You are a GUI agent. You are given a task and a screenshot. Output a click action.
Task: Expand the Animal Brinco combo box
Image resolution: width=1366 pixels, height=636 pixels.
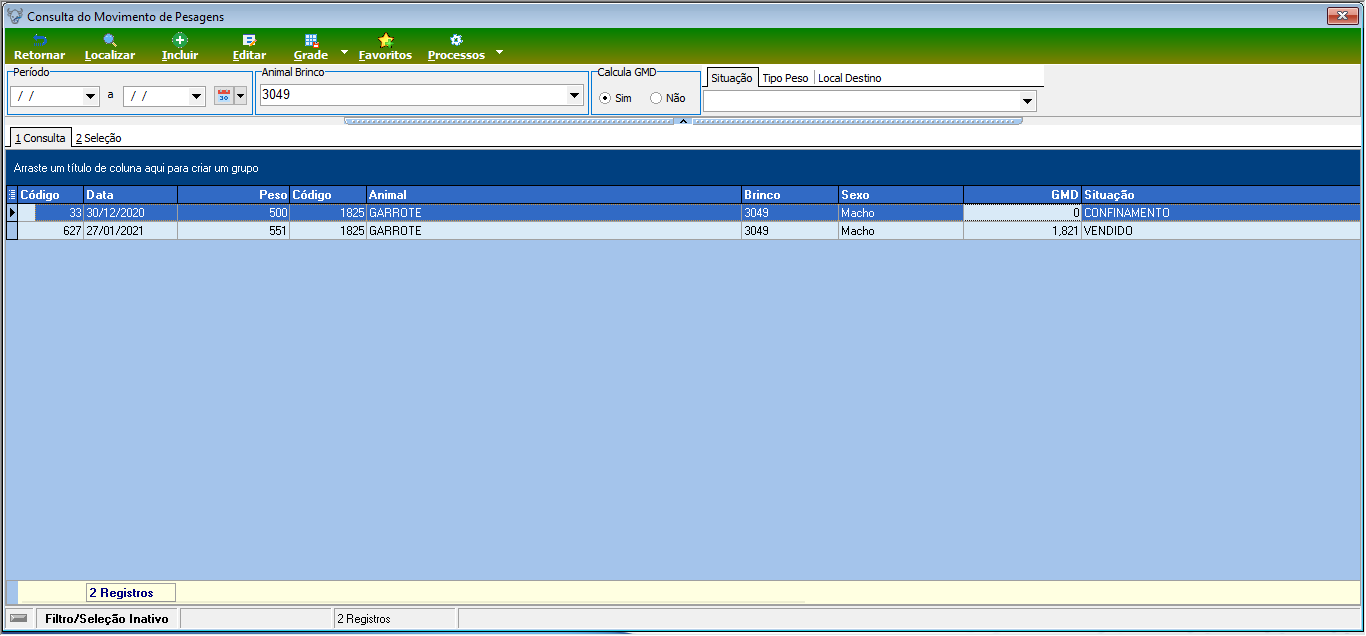coord(575,96)
